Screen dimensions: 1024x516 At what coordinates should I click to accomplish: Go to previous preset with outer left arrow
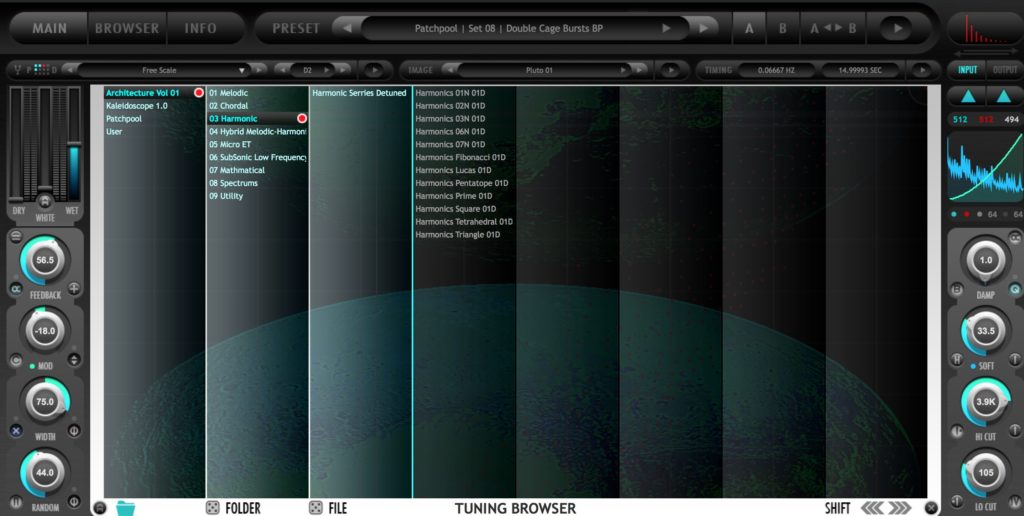click(x=347, y=28)
